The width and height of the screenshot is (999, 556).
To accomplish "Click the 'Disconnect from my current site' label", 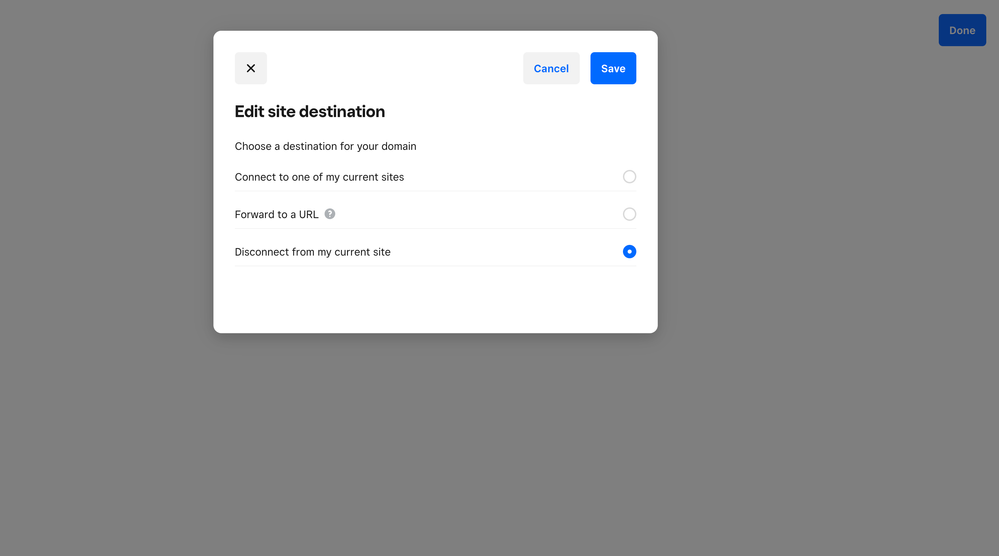I will [312, 252].
